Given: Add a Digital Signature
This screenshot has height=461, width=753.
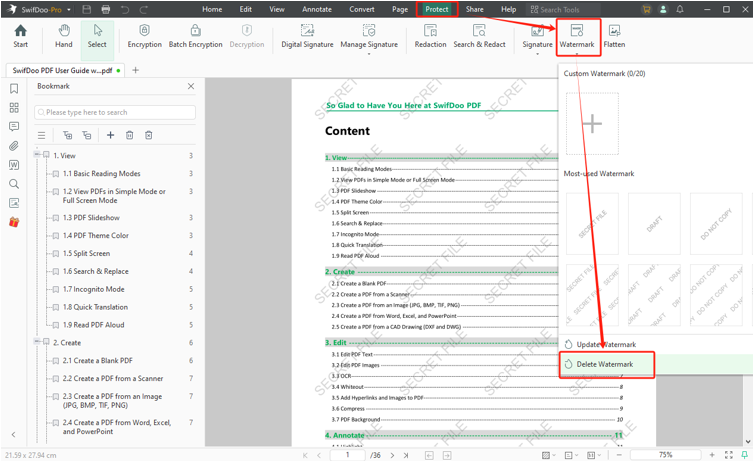Looking at the screenshot, I should 307,36.
